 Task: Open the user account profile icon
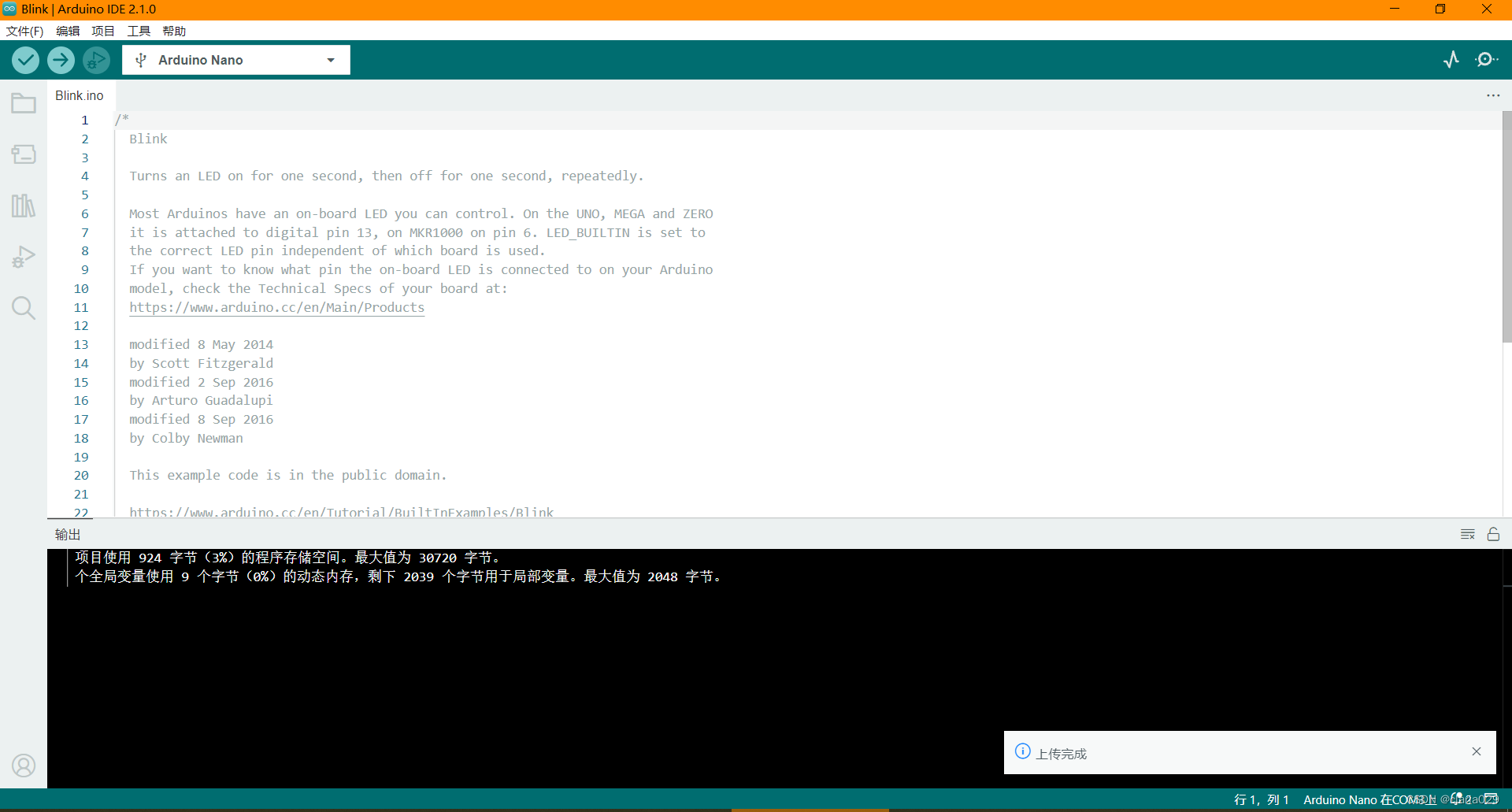point(24,766)
